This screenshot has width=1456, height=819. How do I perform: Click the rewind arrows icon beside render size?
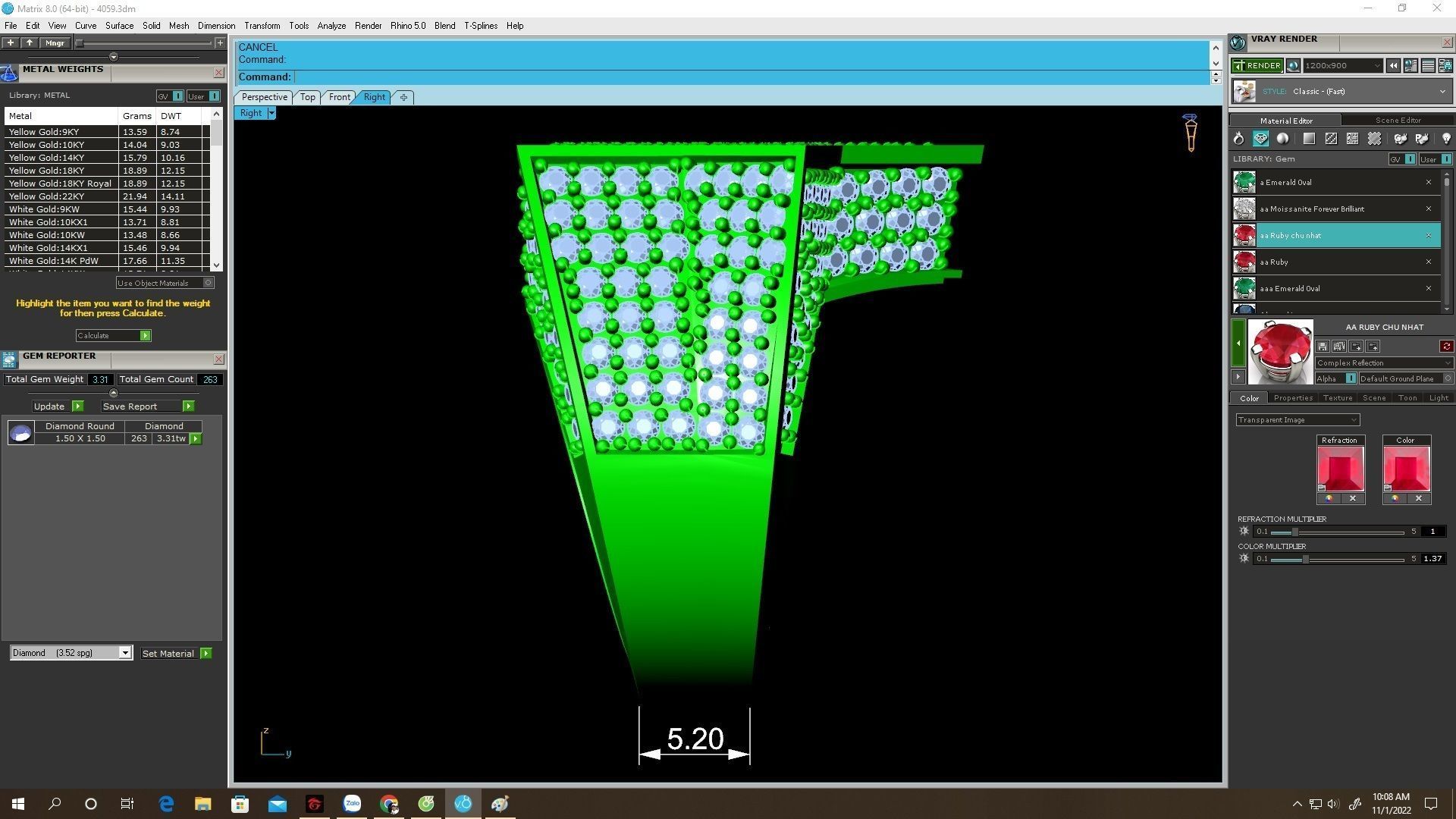click(x=1393, y=66)
